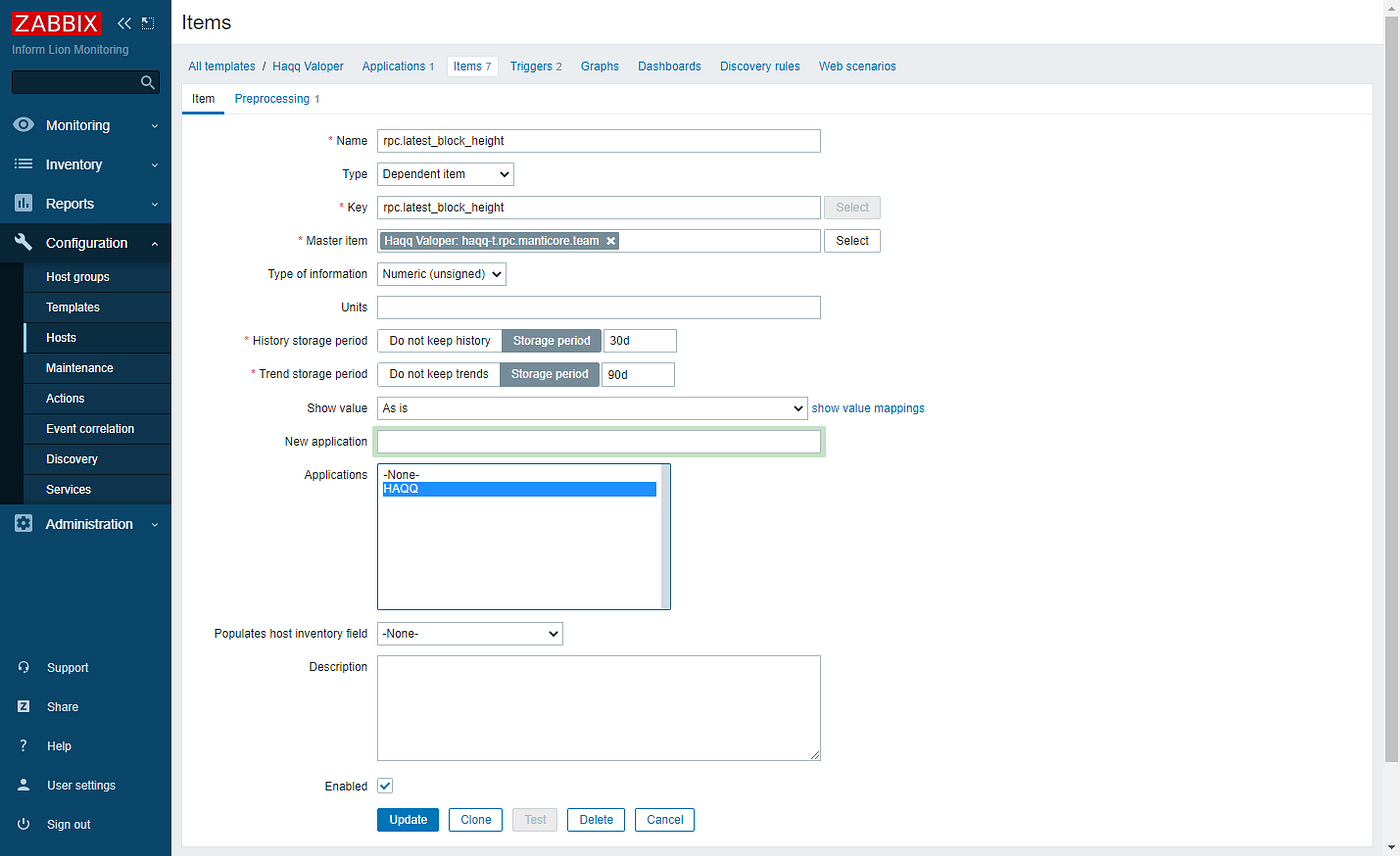
Task: Open Actions in Configuration menu
Action: (97, 398)
